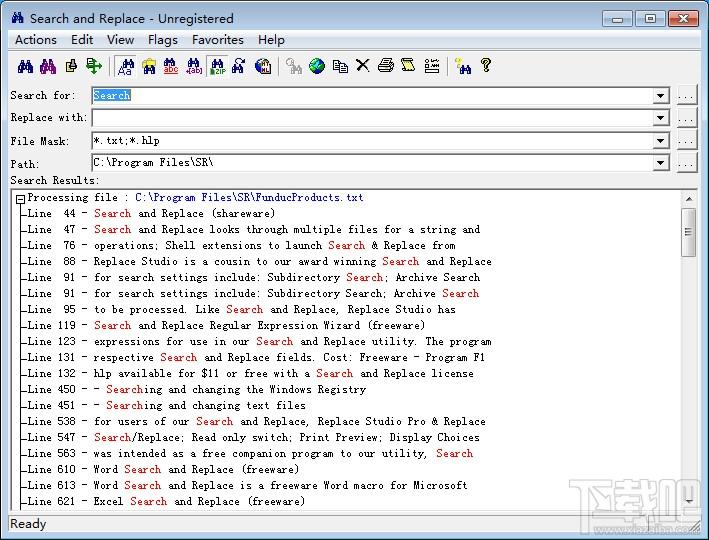The image size is (709, 540).
Task: Start a search with the blue binoculars icon
Action: (x=25, y=66)
